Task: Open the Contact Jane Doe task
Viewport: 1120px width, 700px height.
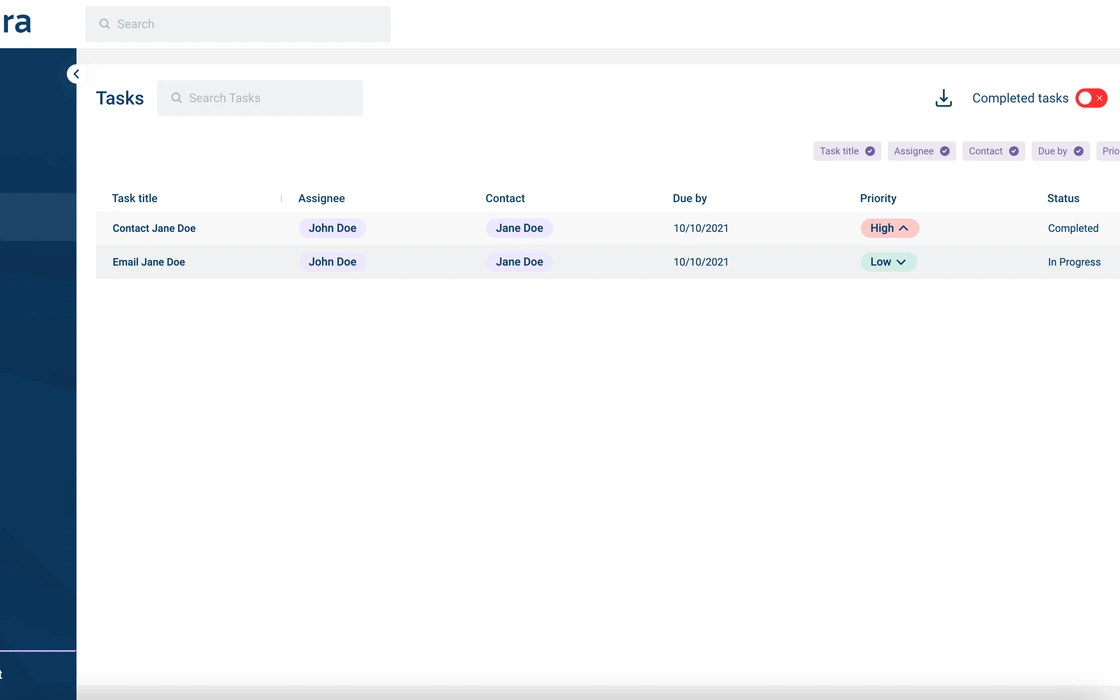Action: point(154,228)
